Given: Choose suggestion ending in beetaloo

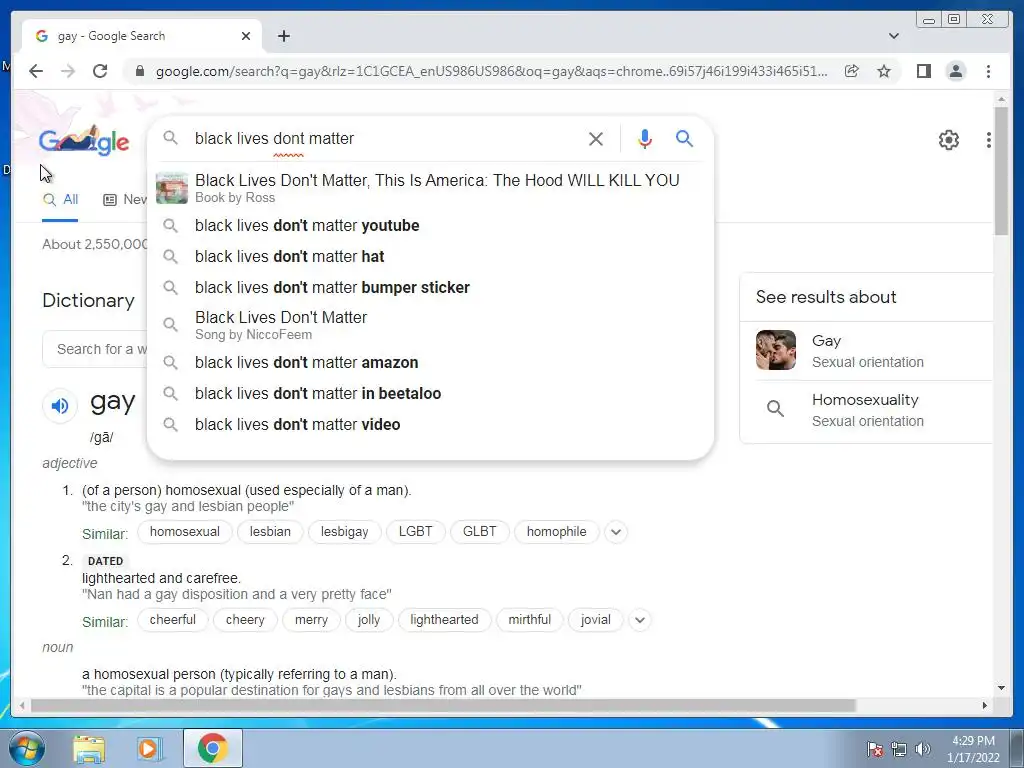Looking at the screenshot, I should pyautogui.click(x=431, y=393).
